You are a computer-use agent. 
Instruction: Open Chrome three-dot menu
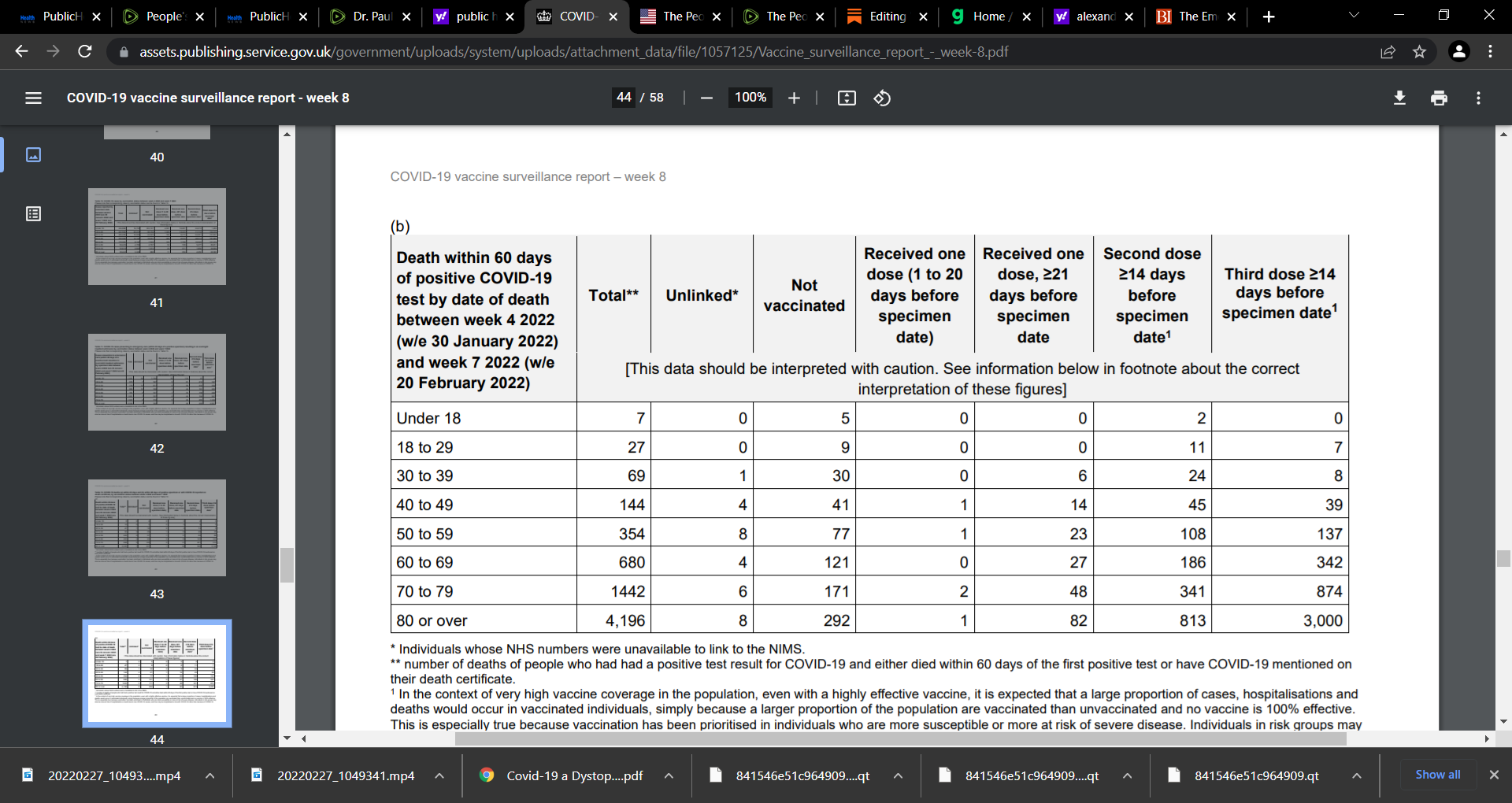tap(1490, 51)
